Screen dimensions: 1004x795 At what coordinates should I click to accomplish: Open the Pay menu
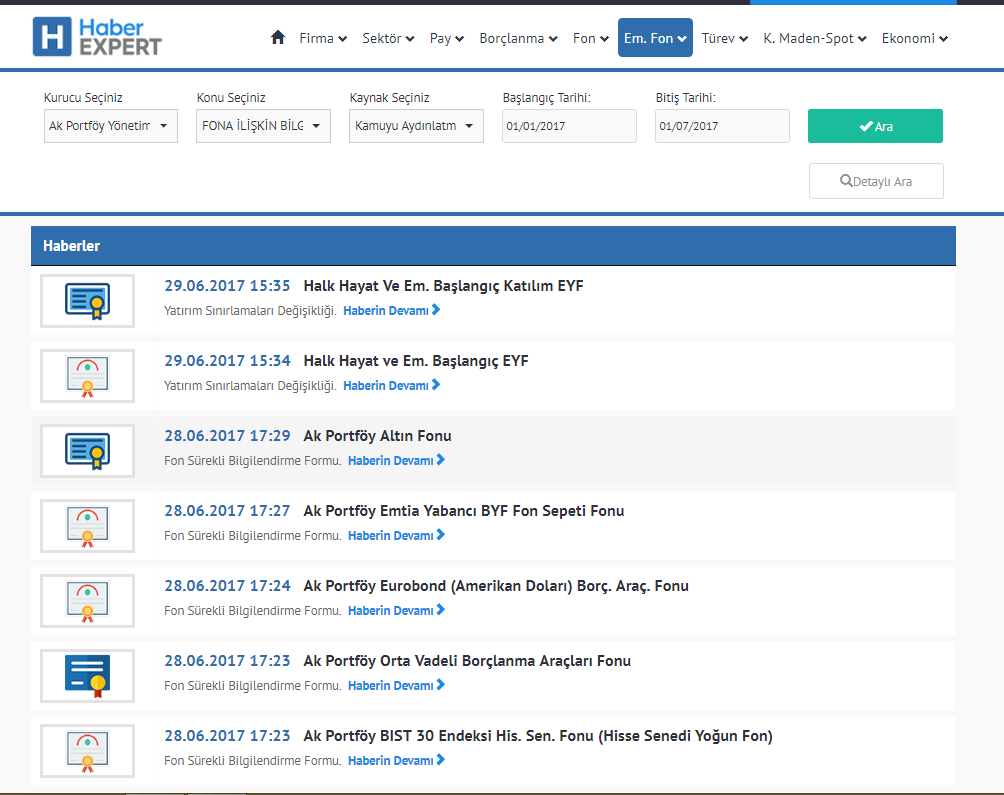pyautogui.click(x=447, y=38)
